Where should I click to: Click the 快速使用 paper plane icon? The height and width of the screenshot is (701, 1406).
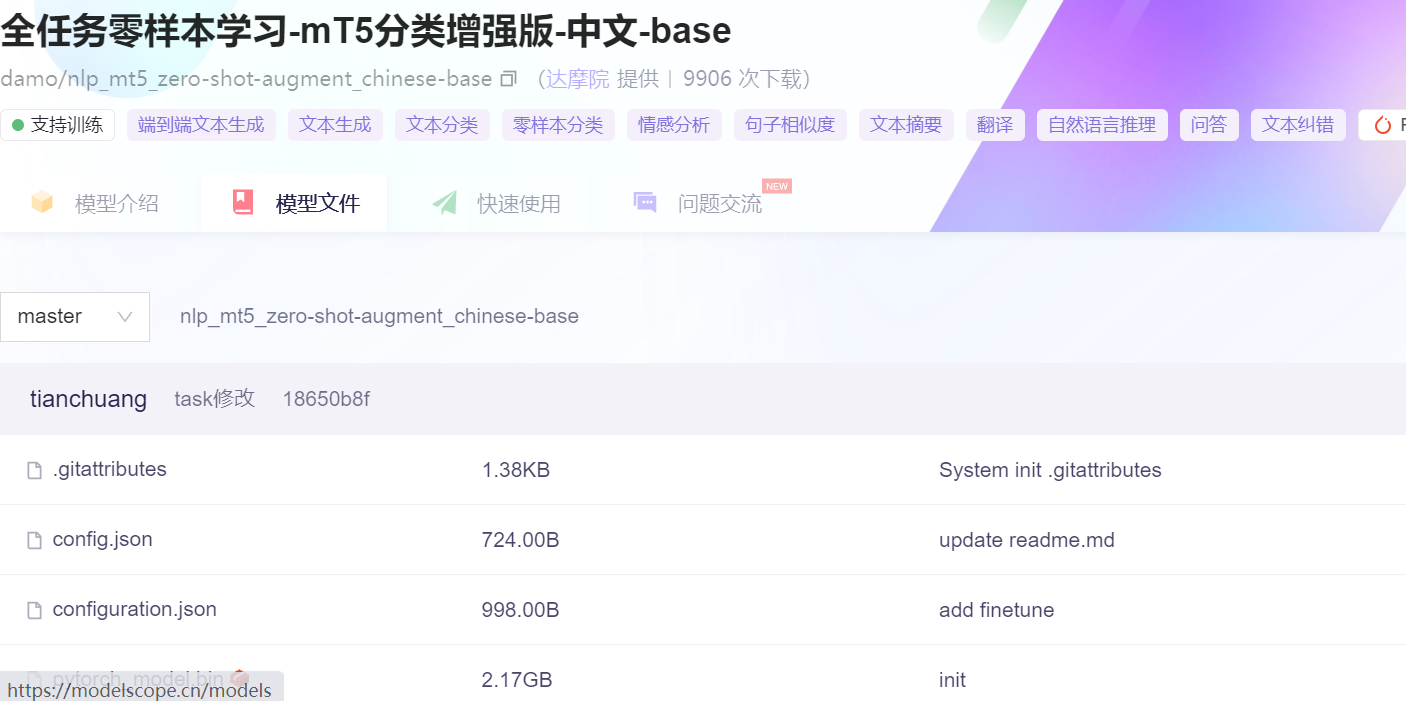[x=444, y=203]
